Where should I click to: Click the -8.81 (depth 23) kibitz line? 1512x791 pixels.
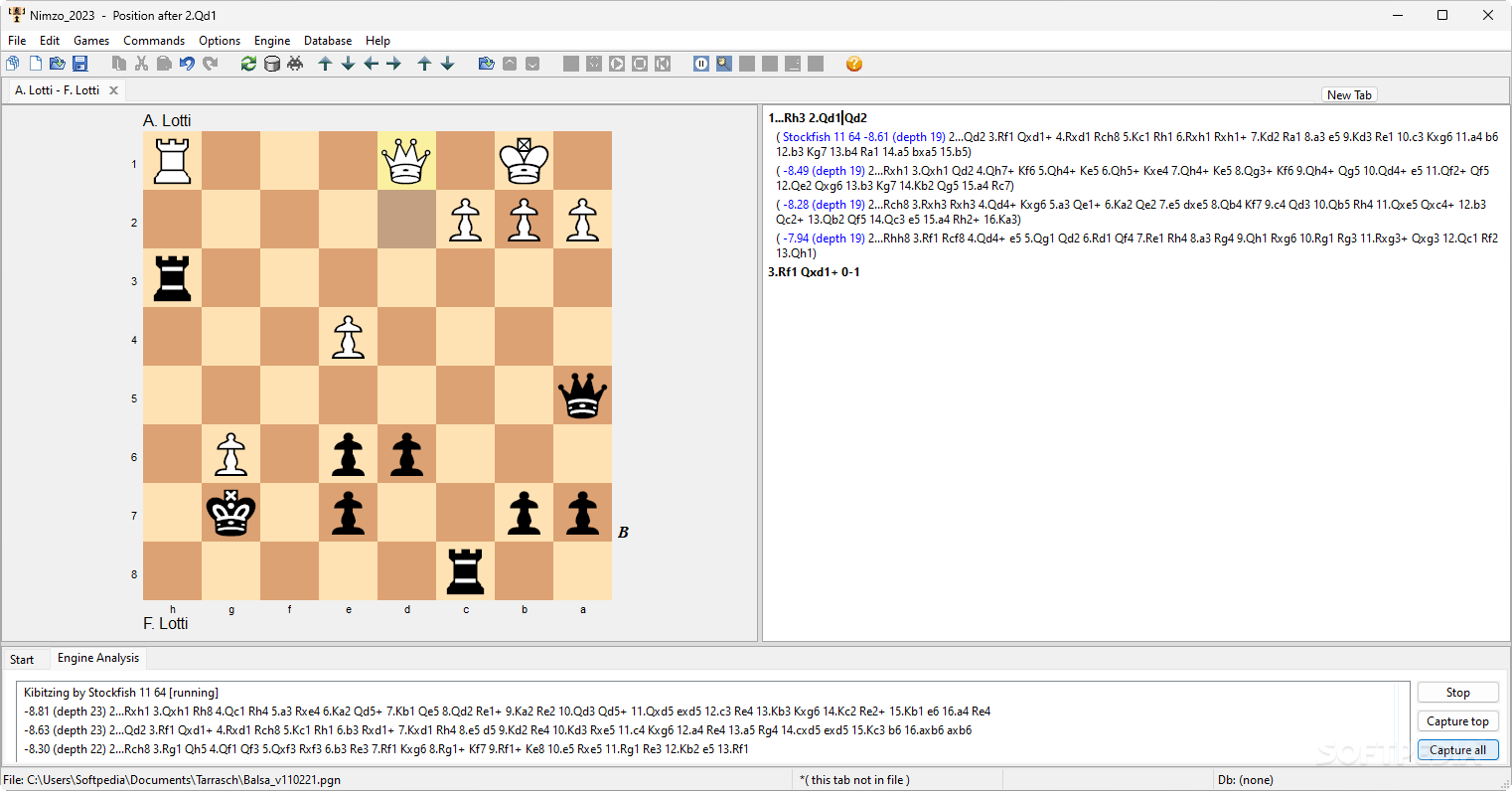(507, 712)
